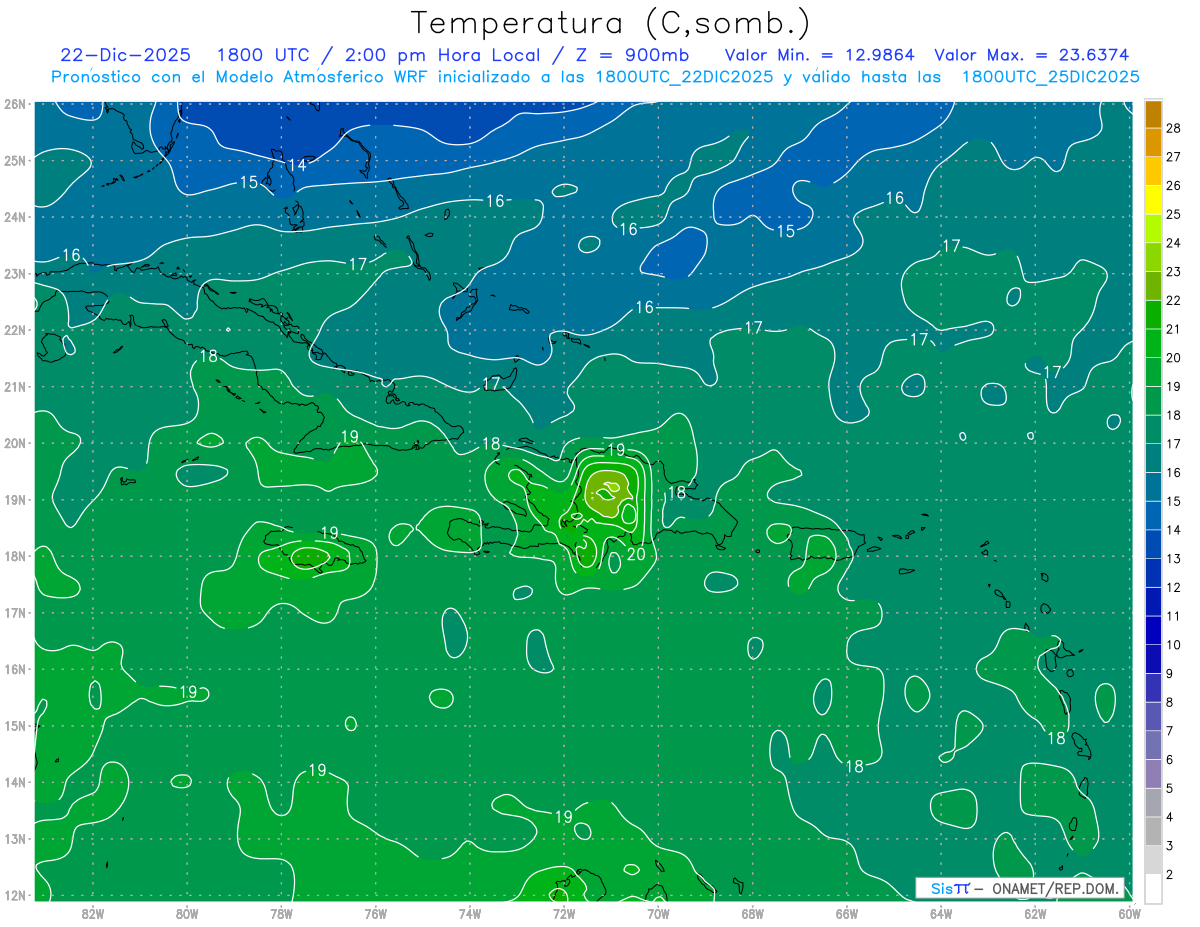This screenshot has height=927, width=1200.
Task: Click the "Sisπ" logo in credit box
Action: coord(951,888)
